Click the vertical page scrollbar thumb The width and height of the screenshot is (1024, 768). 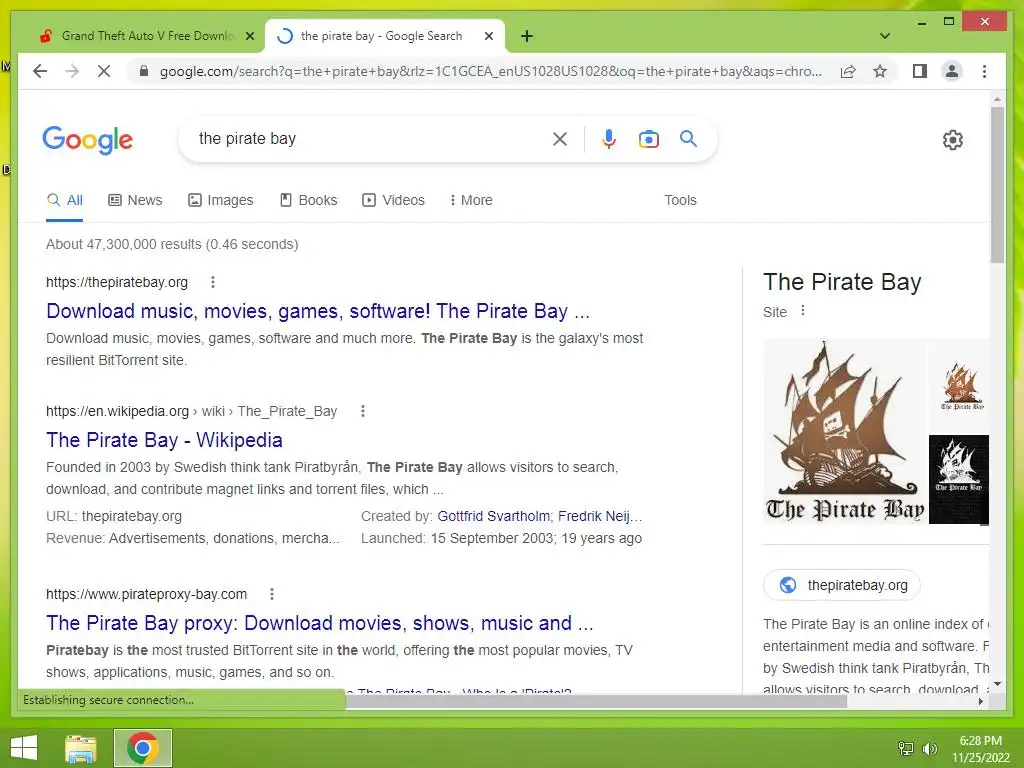997,185
